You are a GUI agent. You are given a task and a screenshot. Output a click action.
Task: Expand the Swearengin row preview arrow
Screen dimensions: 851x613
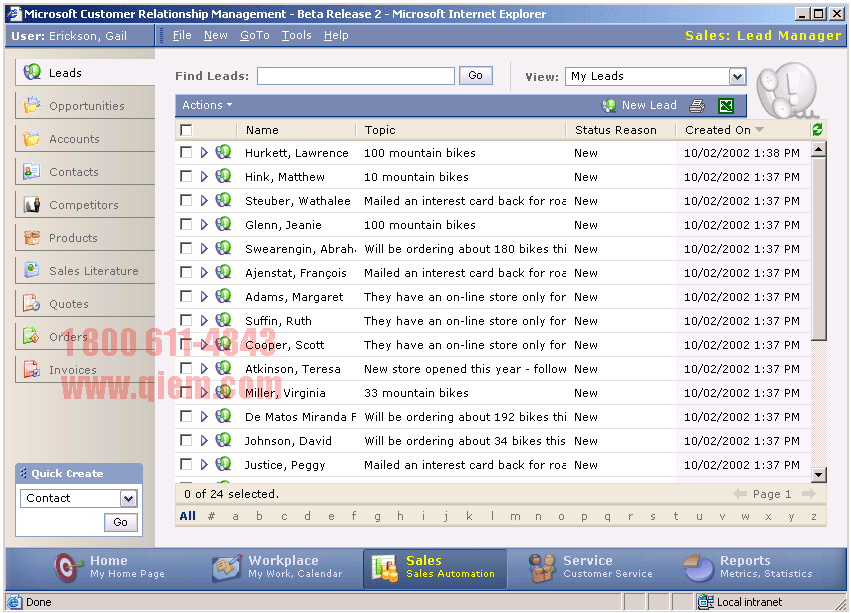(x=204, y=249)
